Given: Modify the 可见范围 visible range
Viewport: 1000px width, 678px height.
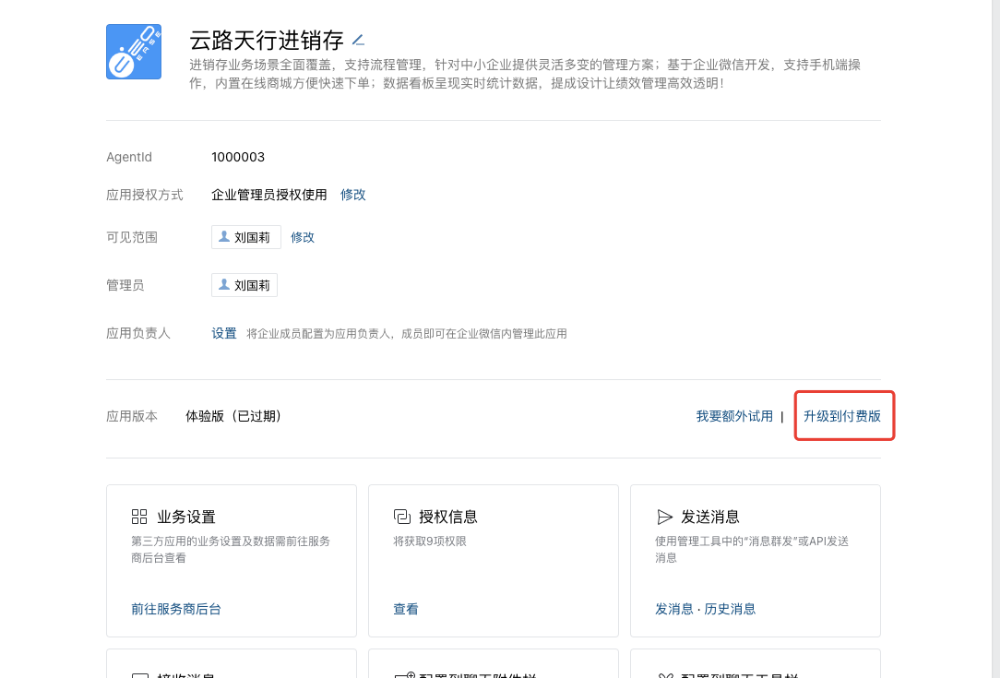Looking at the screenshot, I should click(x=302, y=237).
